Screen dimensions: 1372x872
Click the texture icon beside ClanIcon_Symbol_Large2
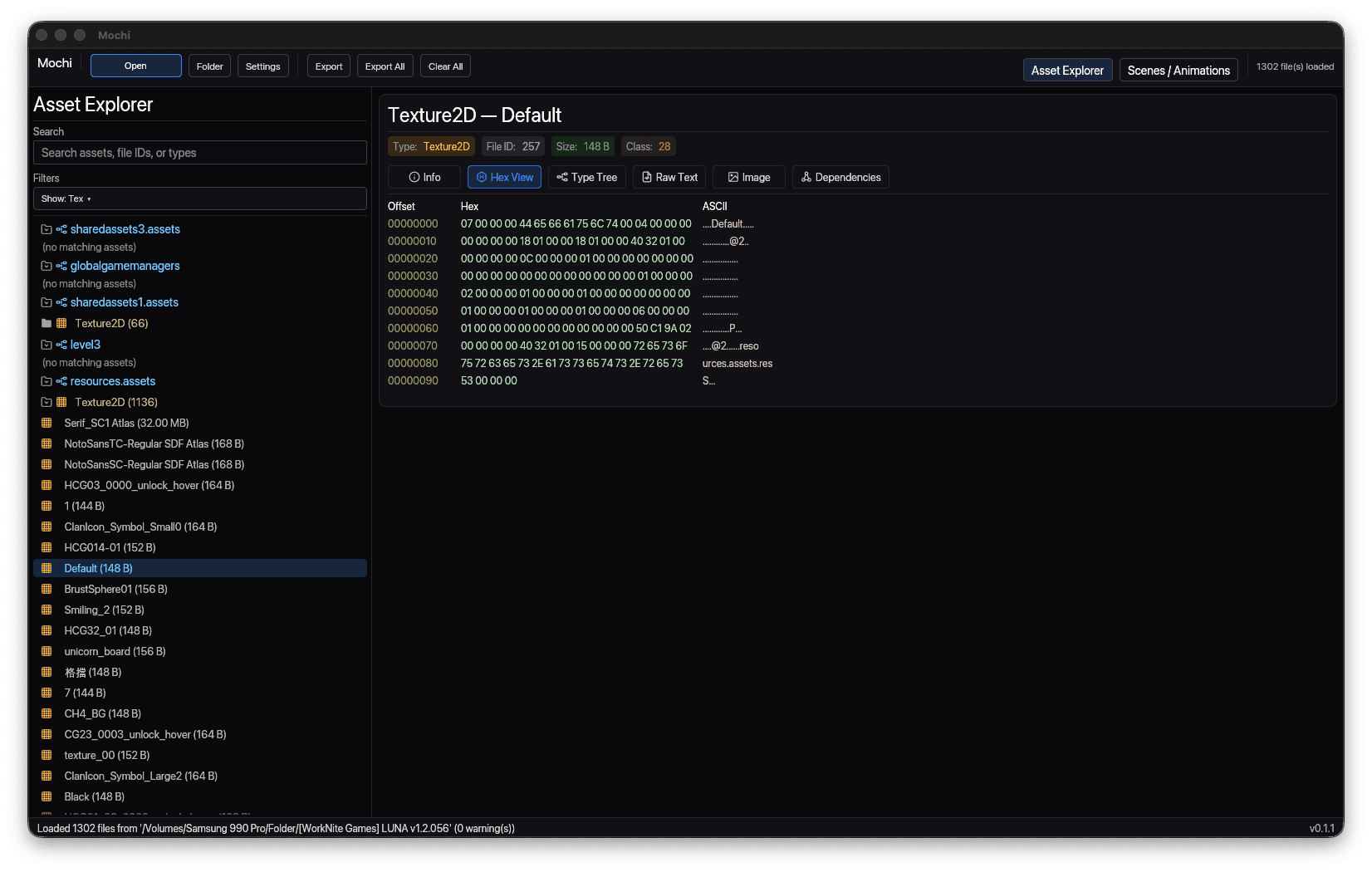47,776
